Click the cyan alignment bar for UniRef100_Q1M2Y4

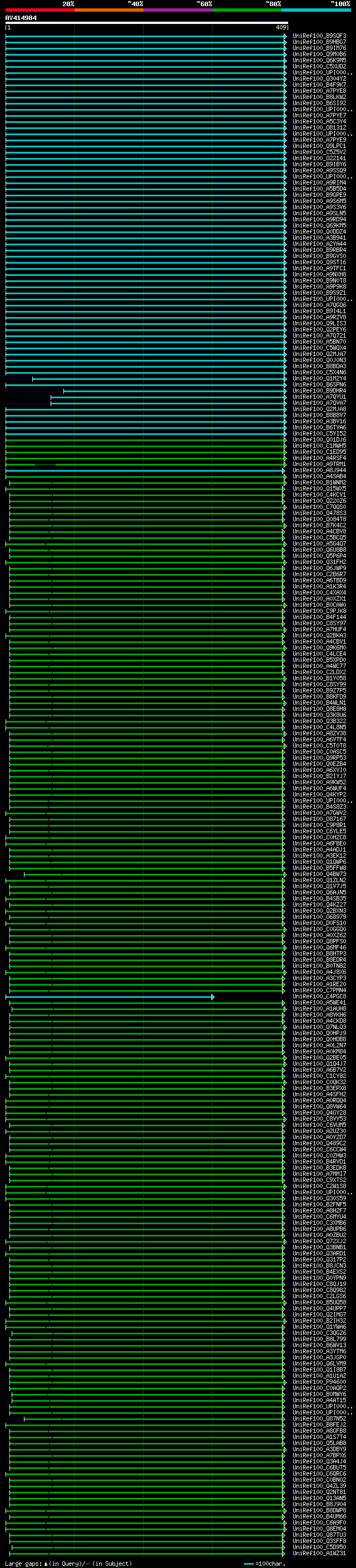coord(160,379)
